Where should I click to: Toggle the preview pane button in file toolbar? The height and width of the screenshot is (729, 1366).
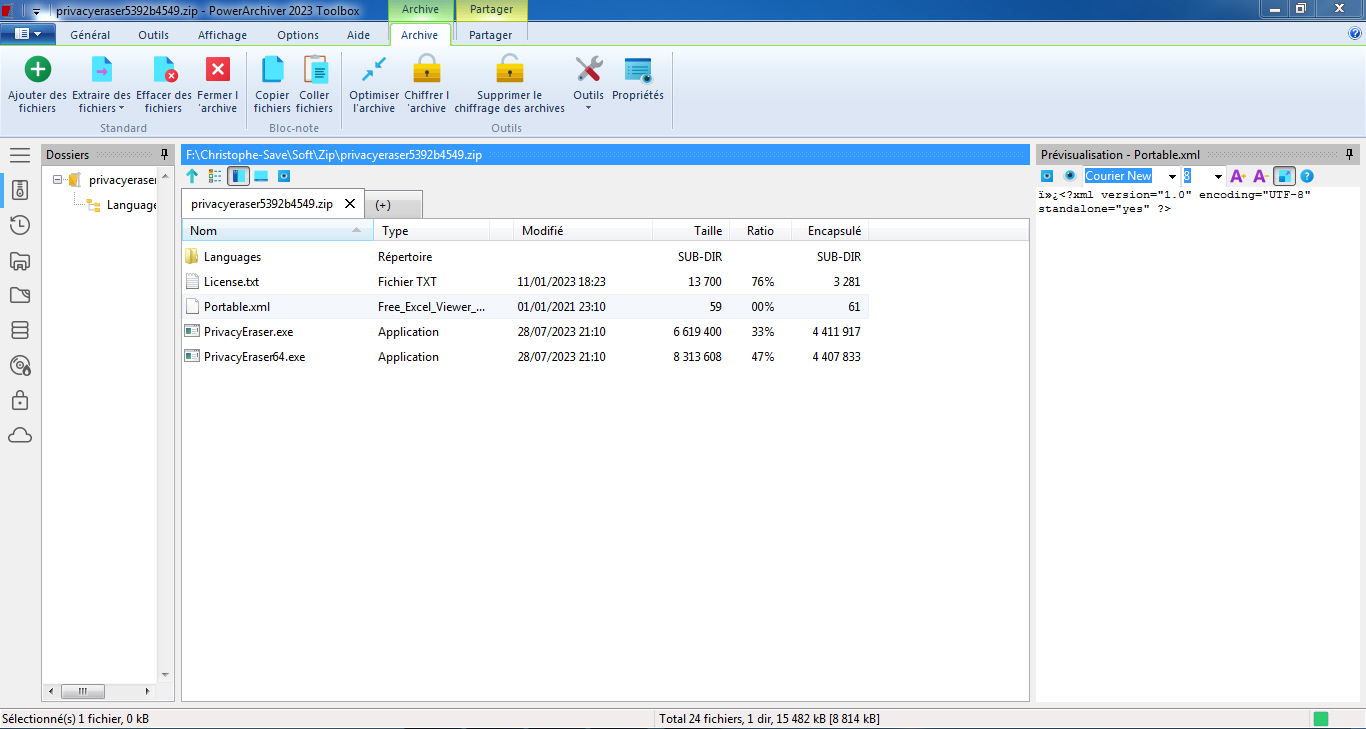pos(284,176)
